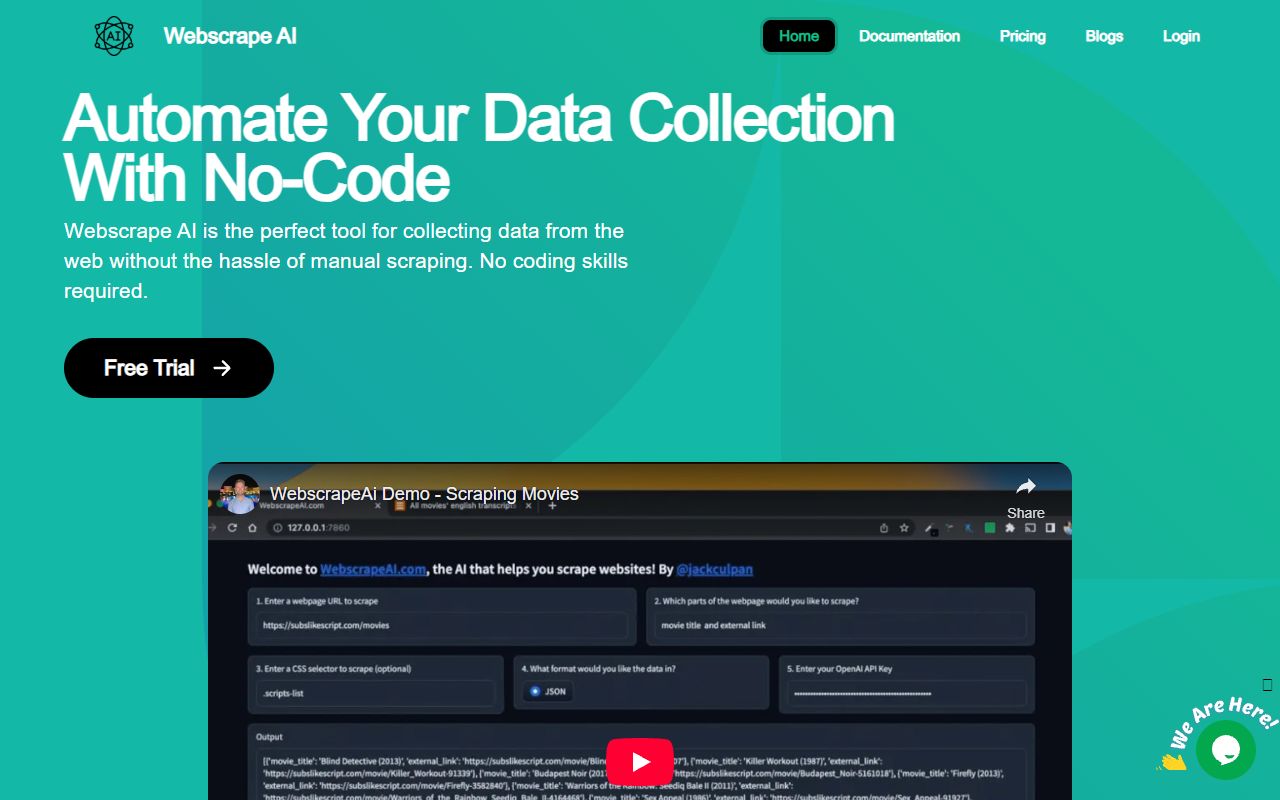Viewport: 1280px width, 800px height.
Task: Navigate to Pricing
Action: [x=1022, y=36]
